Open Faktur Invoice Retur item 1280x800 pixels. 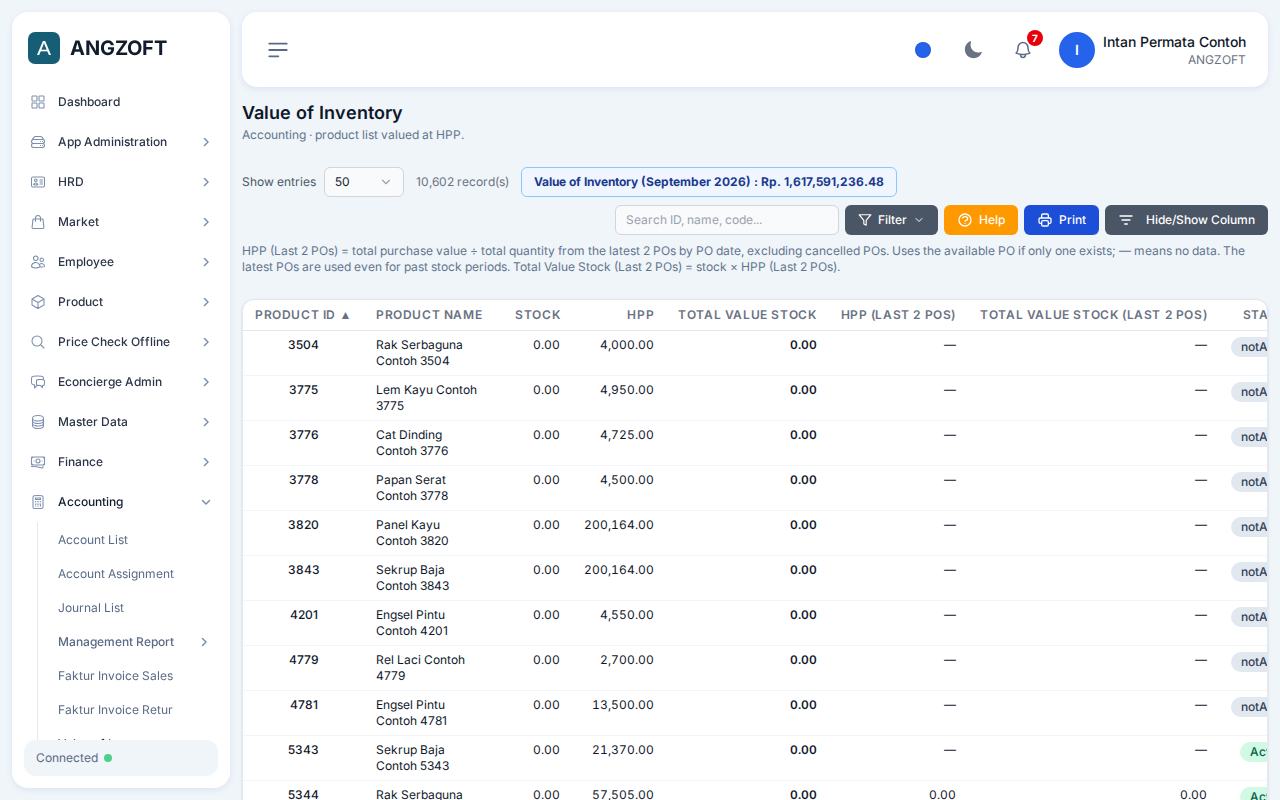point(115,710)
